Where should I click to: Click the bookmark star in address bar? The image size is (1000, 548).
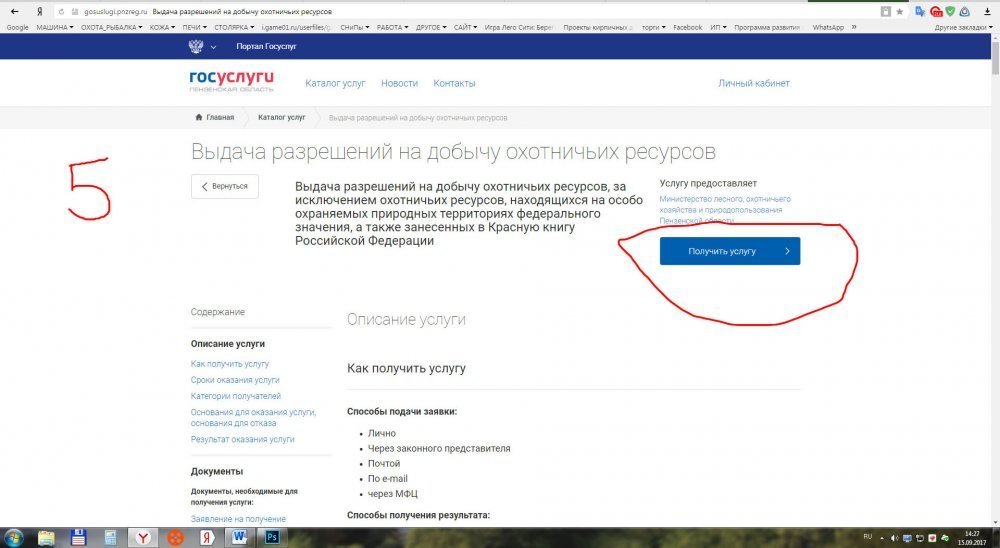[901, 11]
